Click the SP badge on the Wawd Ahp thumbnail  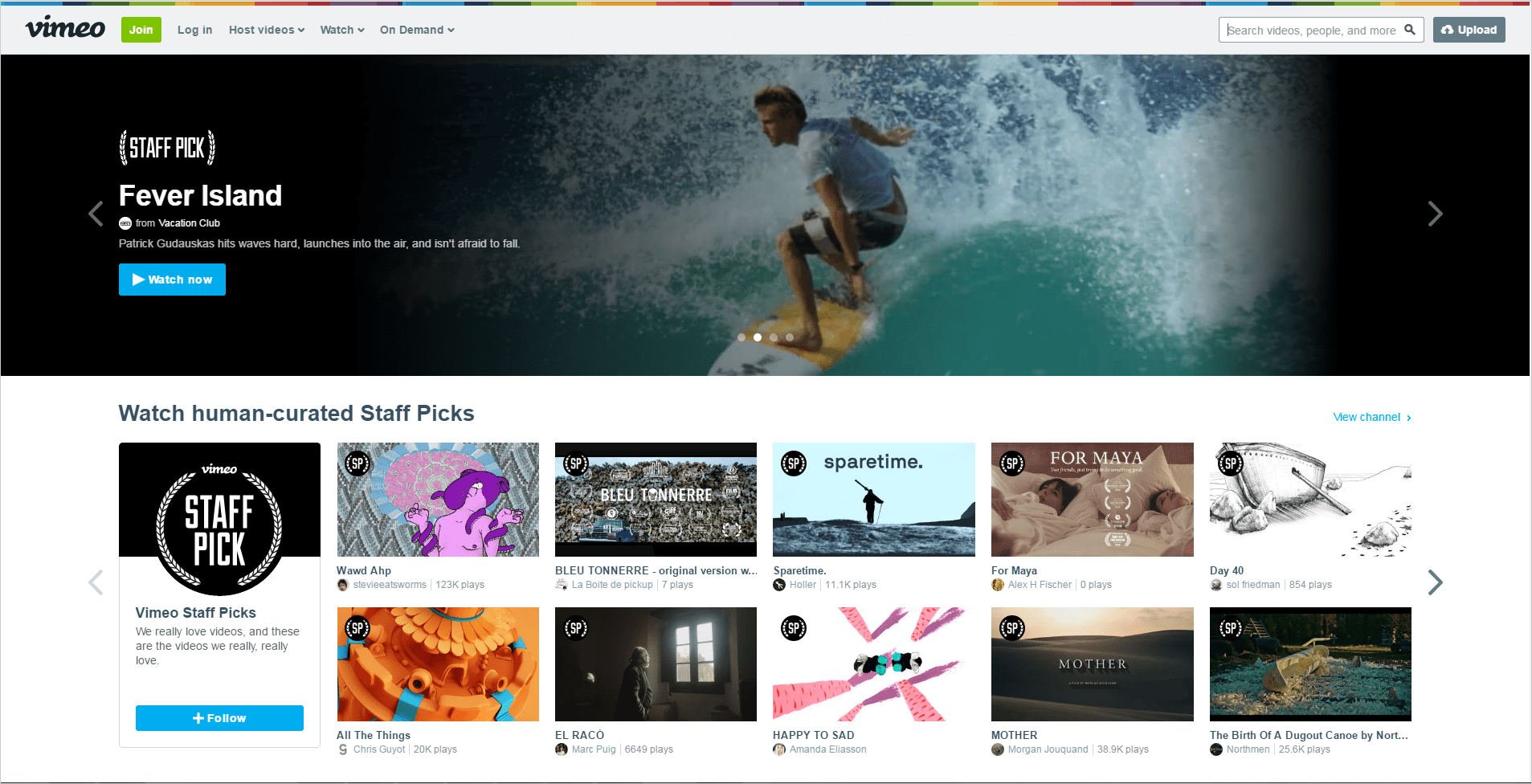click(x=357, y=463)
